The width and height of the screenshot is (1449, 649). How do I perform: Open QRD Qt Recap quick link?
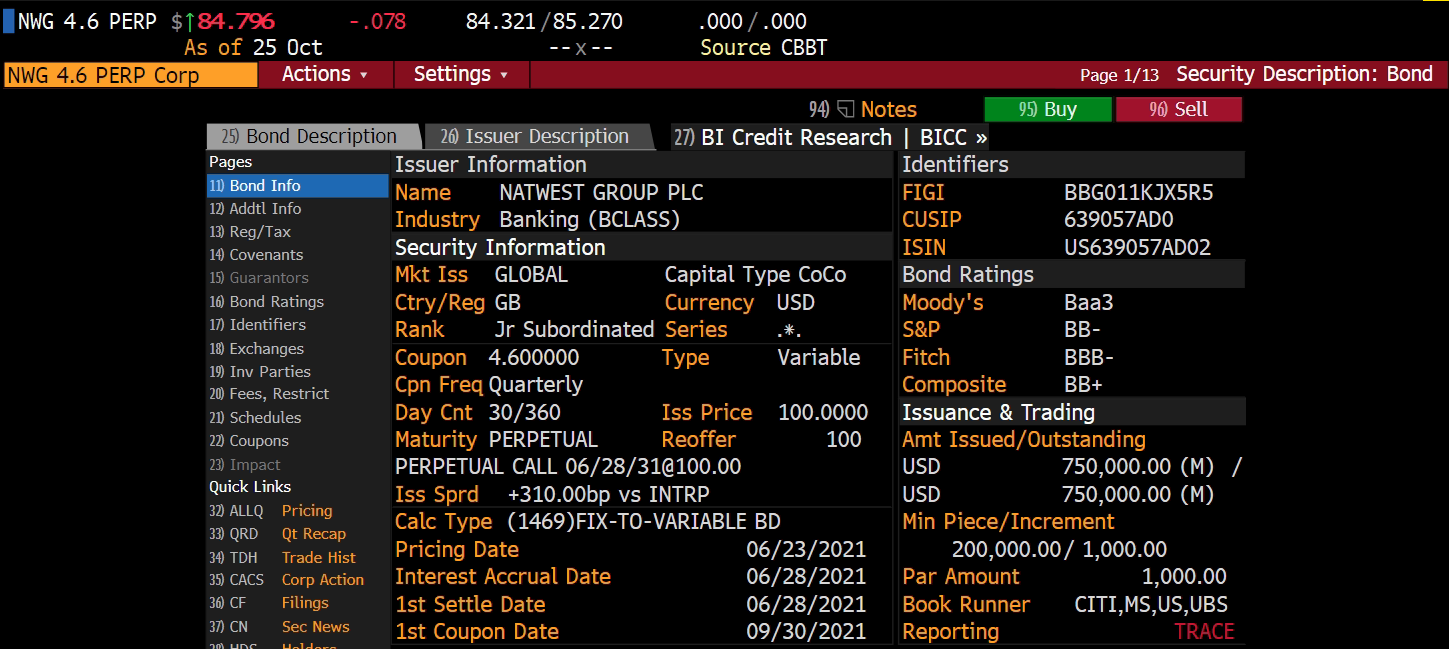tap(277, 534)
